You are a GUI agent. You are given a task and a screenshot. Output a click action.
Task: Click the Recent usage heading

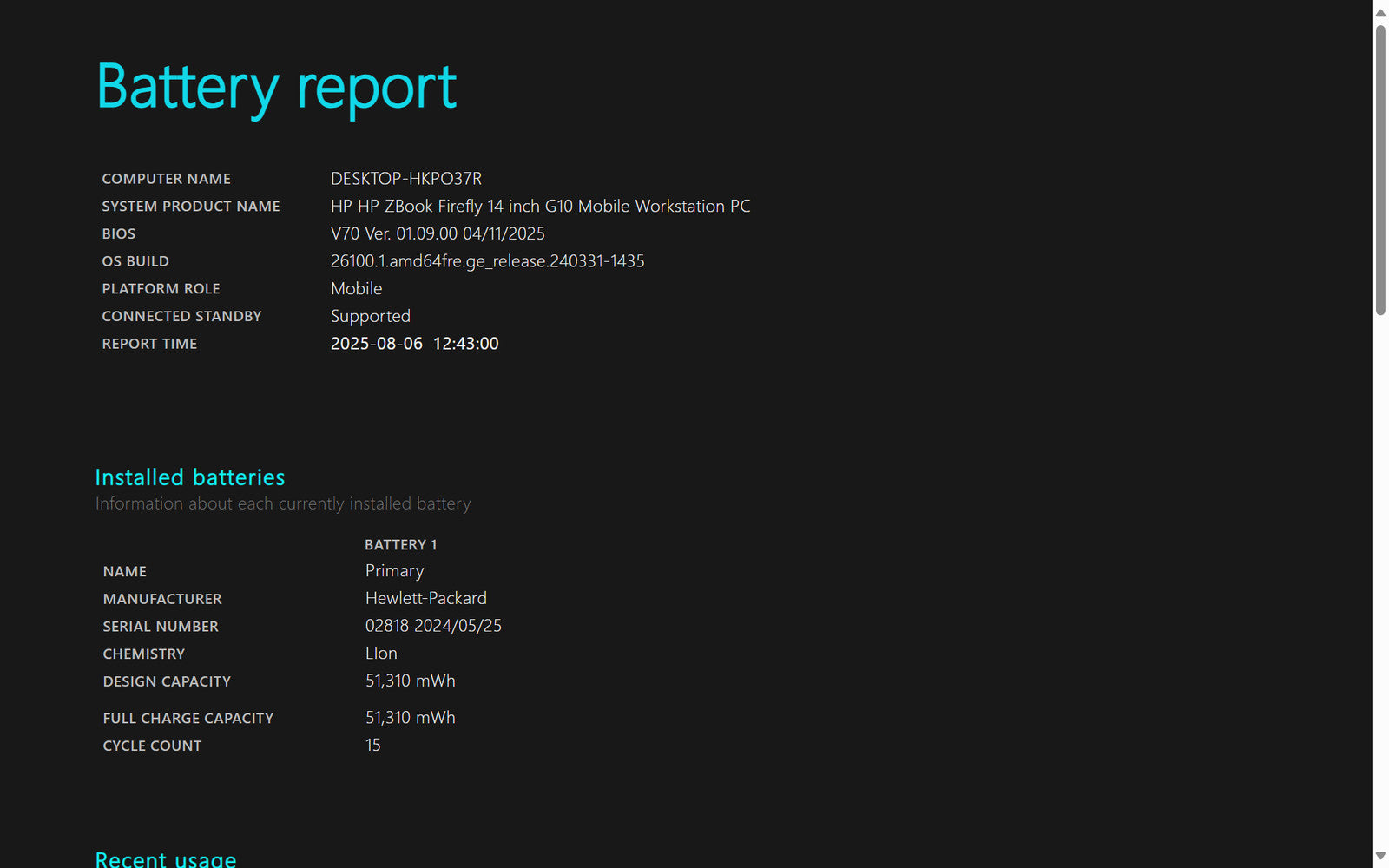(166, 858)
